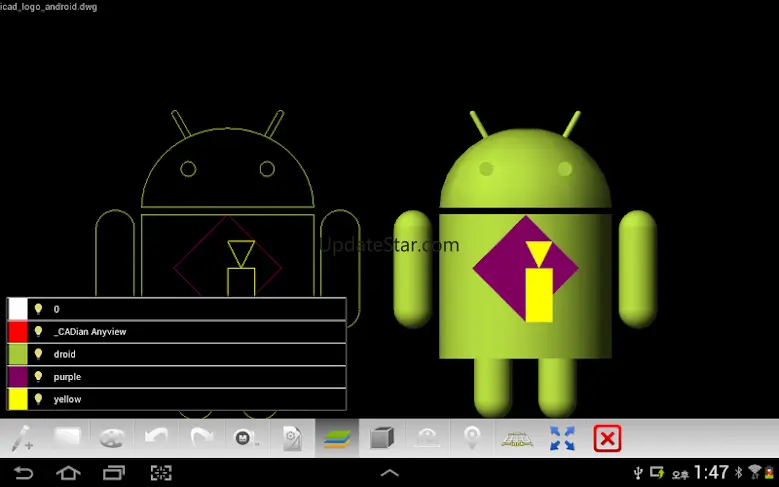Select the _CADian Anyview layer name
This screenshot has width=779, height=487.
(90, 331)
